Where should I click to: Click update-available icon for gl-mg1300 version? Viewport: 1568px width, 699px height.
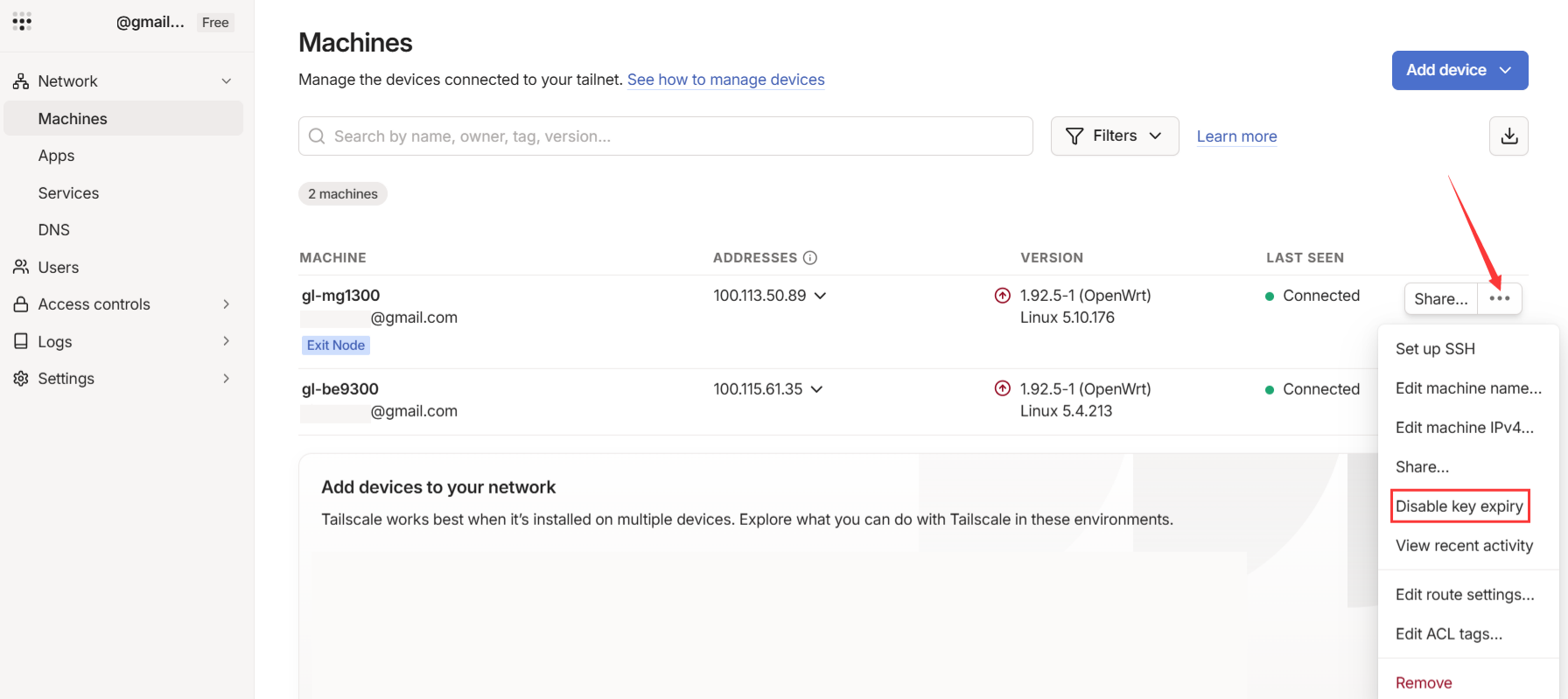point(1003,296)
